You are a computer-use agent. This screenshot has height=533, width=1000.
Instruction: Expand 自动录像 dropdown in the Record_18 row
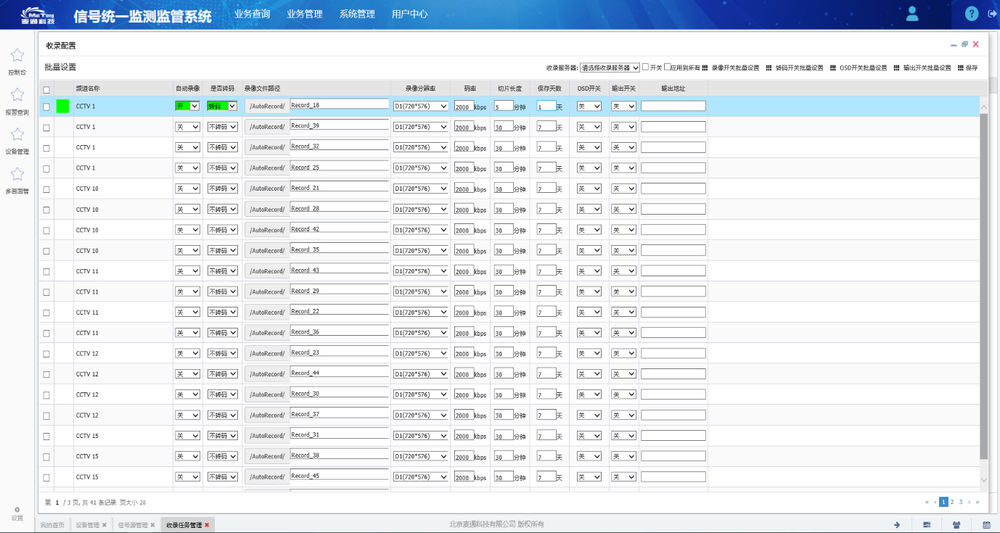coord(187,106)
